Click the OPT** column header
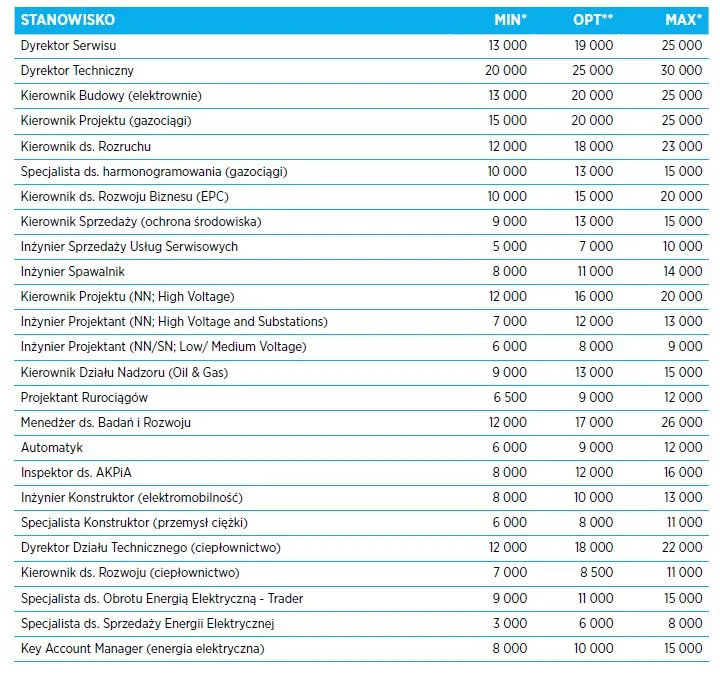 (x=593, y=20)
